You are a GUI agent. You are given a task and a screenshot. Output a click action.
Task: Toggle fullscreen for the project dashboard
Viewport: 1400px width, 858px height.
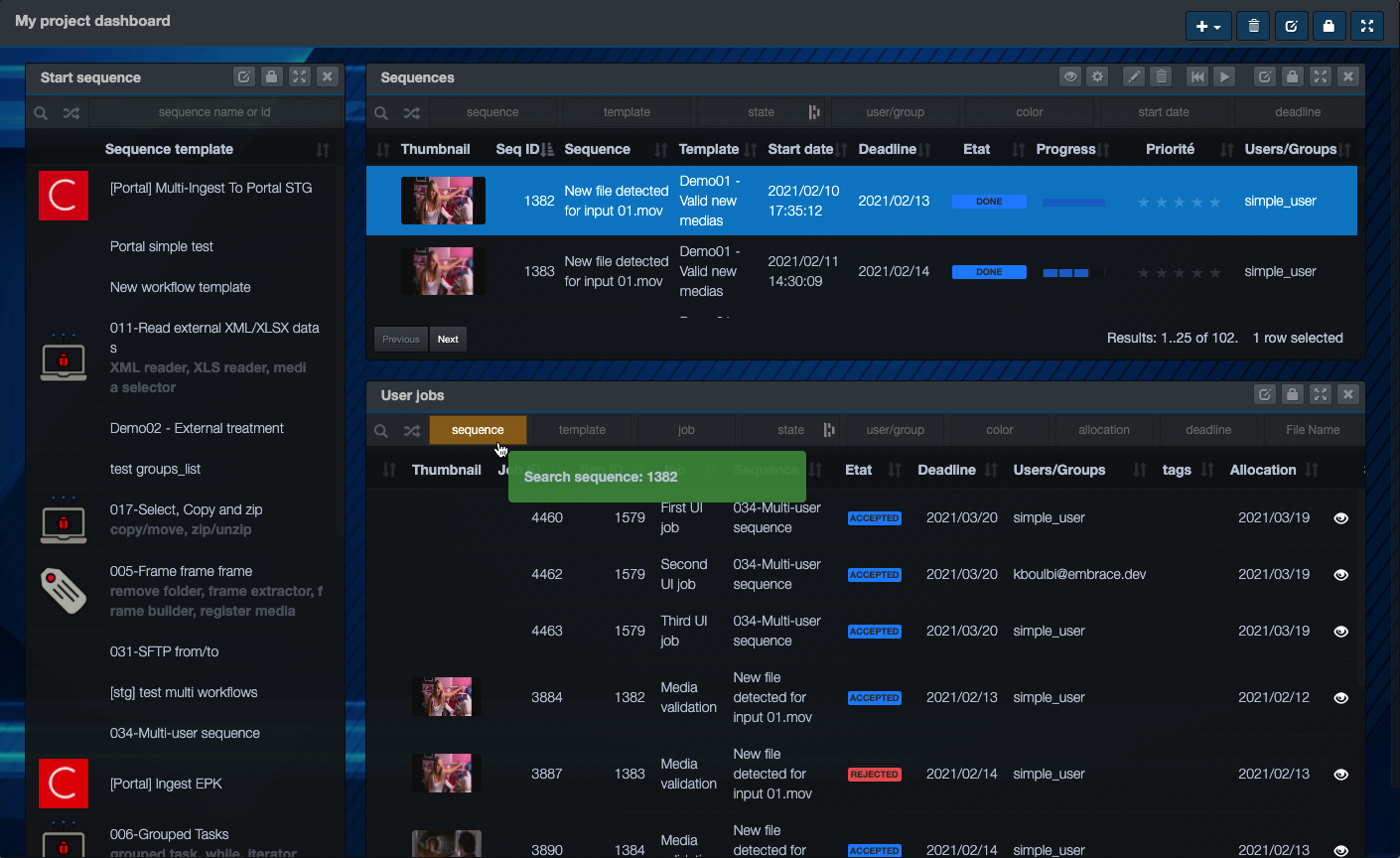(1366, 26)
